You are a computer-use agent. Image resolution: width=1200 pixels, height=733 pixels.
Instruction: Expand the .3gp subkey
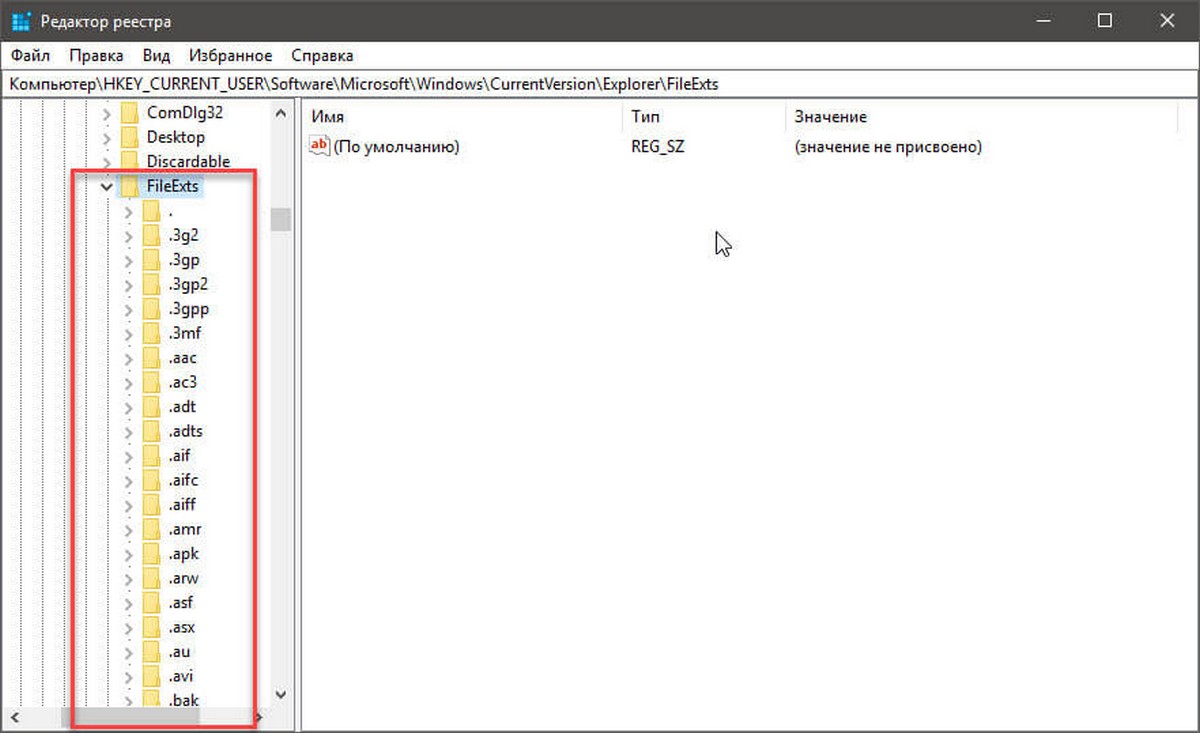(x=127, y=260)
